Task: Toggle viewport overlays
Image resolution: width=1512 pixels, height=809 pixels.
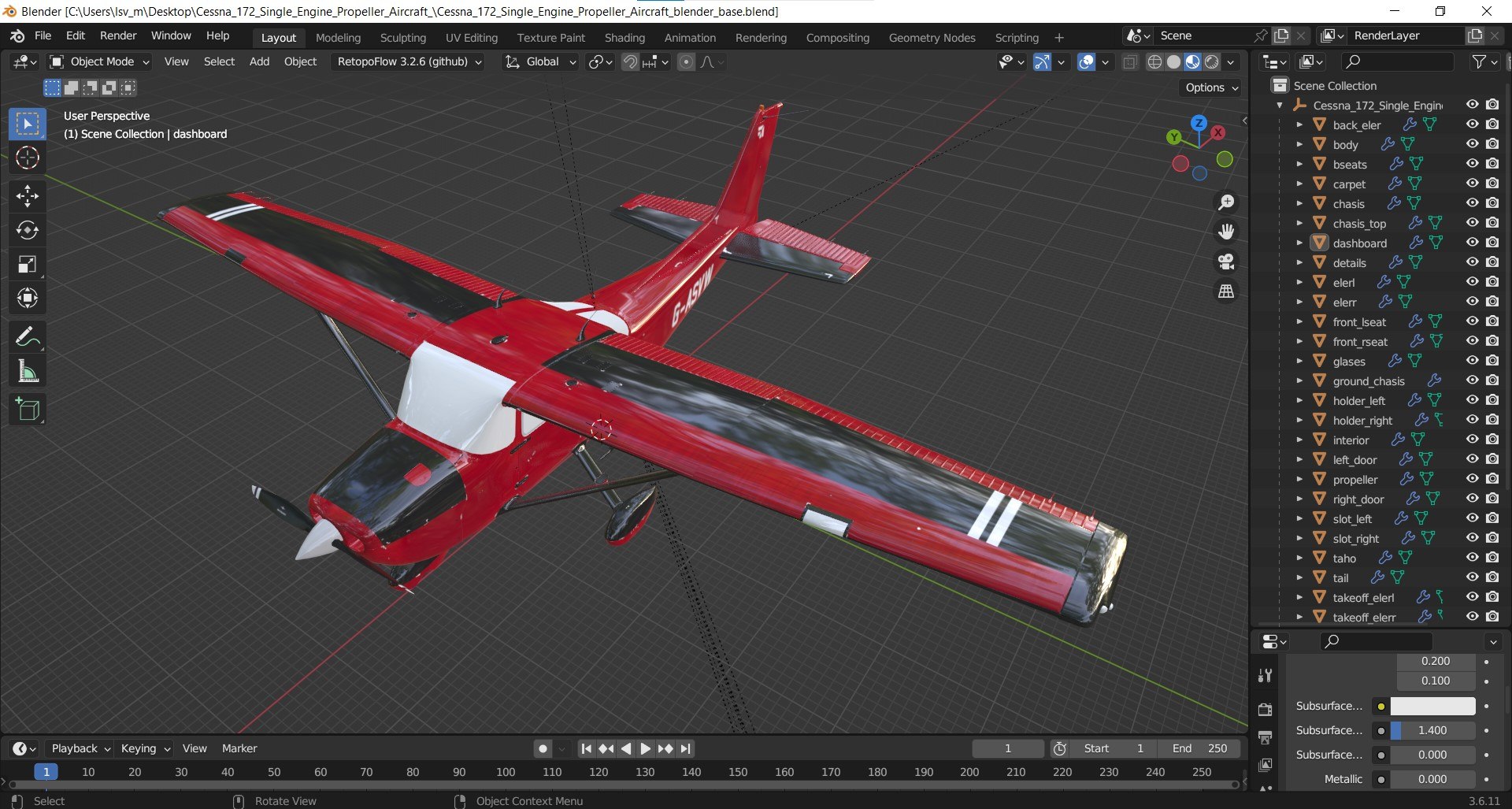Action: point(1086,62)
